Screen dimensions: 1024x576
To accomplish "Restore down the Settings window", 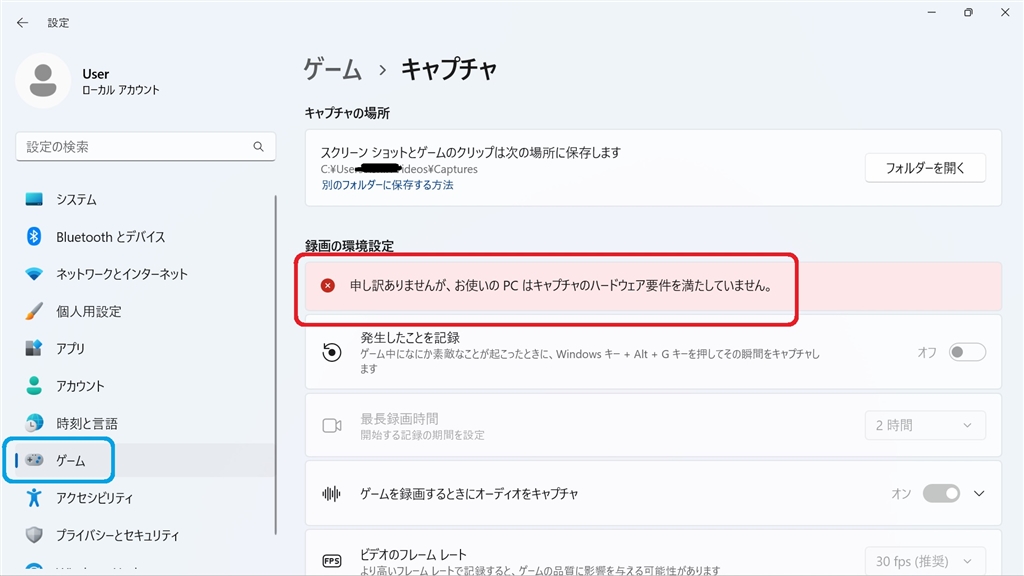I will [x=968, y=12].
